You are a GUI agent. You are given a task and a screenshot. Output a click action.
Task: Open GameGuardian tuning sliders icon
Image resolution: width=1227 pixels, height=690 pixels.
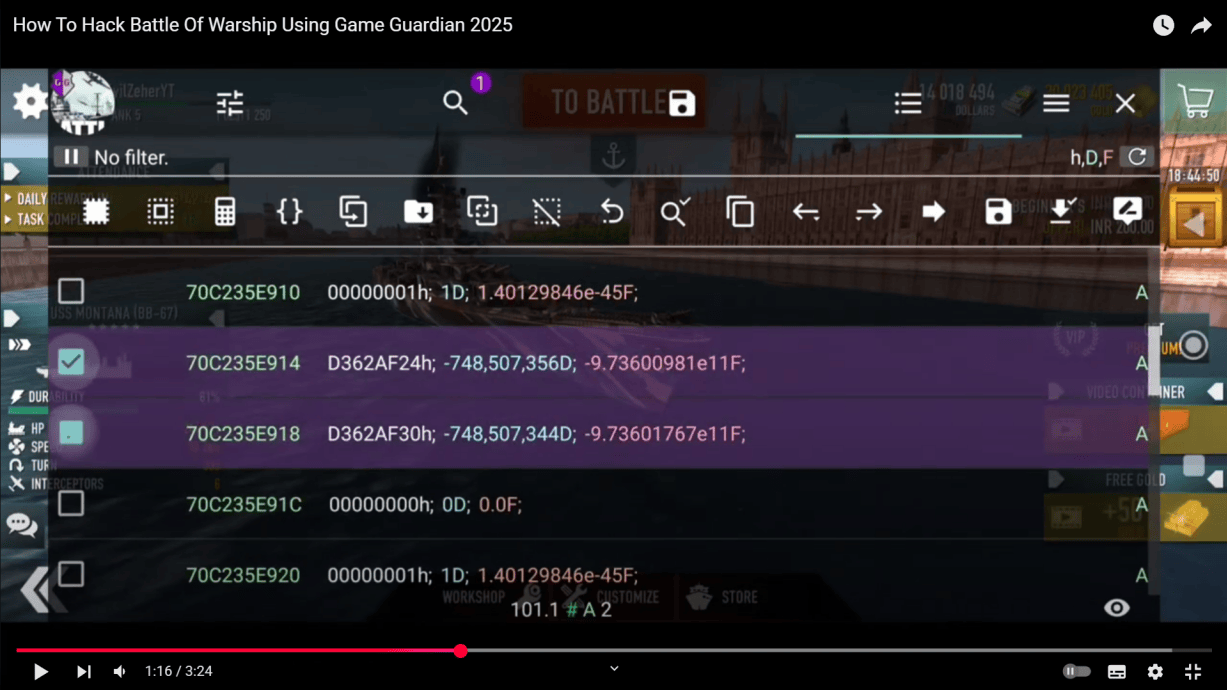230,103
